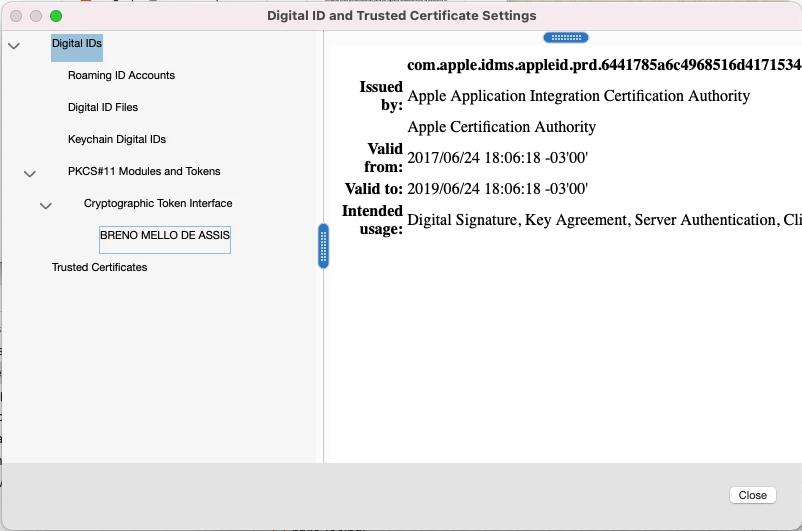This screenshot has width=802, height=531.
Task: Open Keychain Digital IDs
Action: coord(117,139)
